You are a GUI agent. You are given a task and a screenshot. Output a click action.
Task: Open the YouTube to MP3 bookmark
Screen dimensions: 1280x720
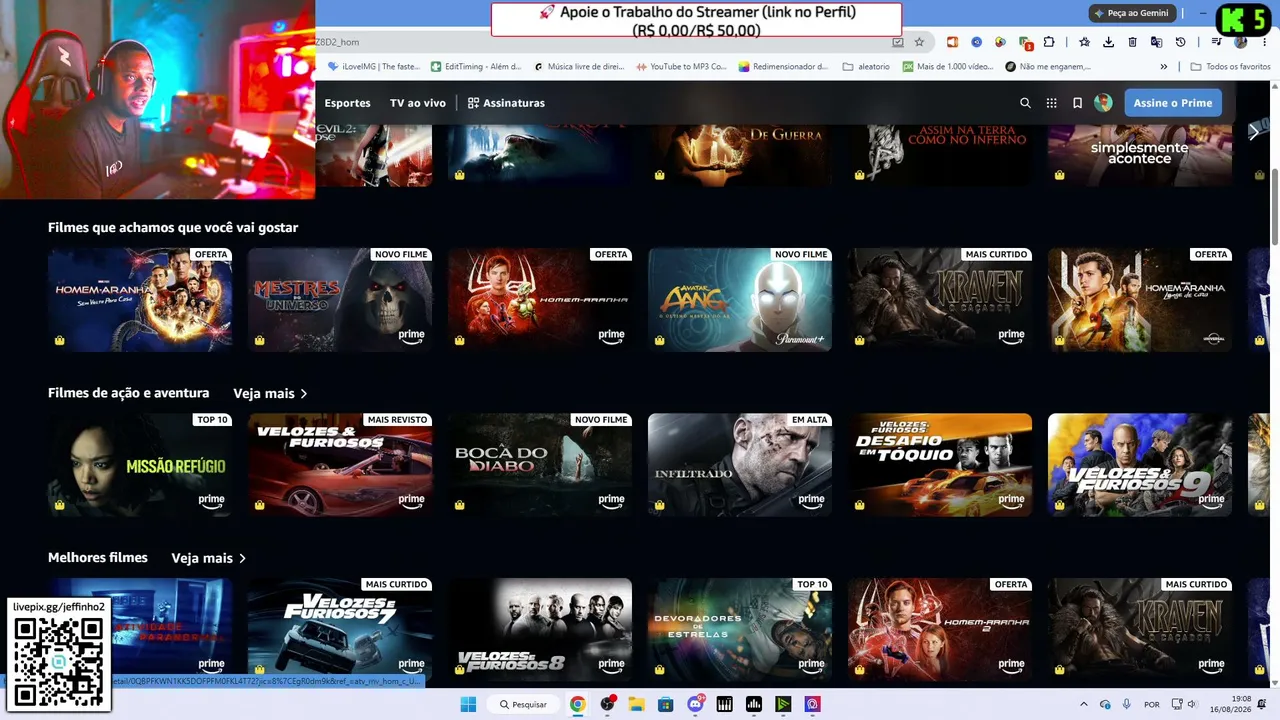pos(681,67)
